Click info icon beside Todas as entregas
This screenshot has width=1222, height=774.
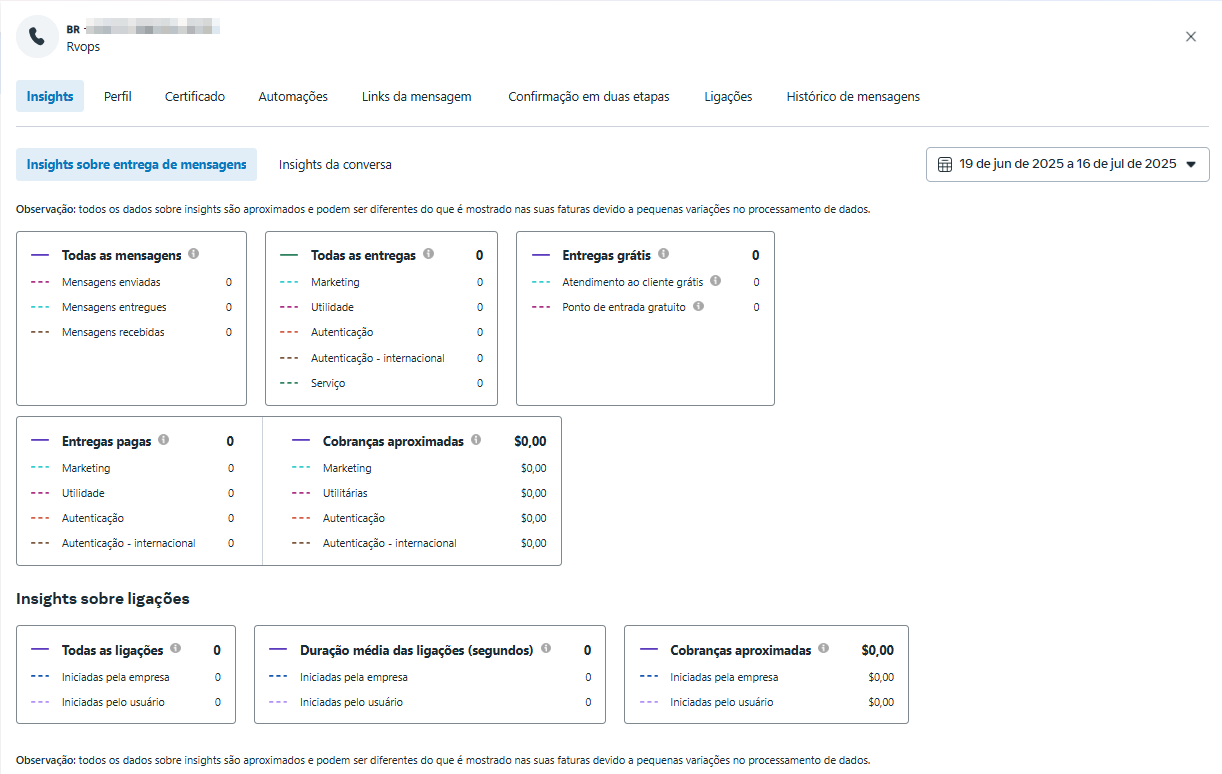[x=428, y=254]
